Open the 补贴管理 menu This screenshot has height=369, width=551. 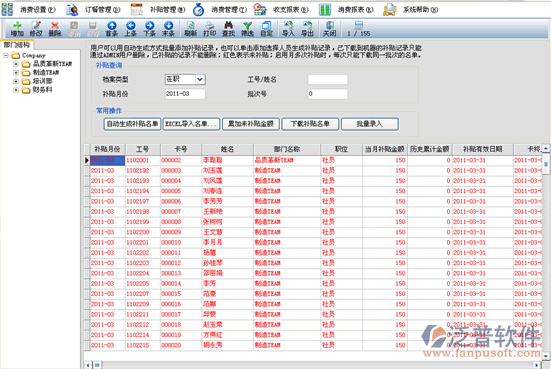pos(158,9)
